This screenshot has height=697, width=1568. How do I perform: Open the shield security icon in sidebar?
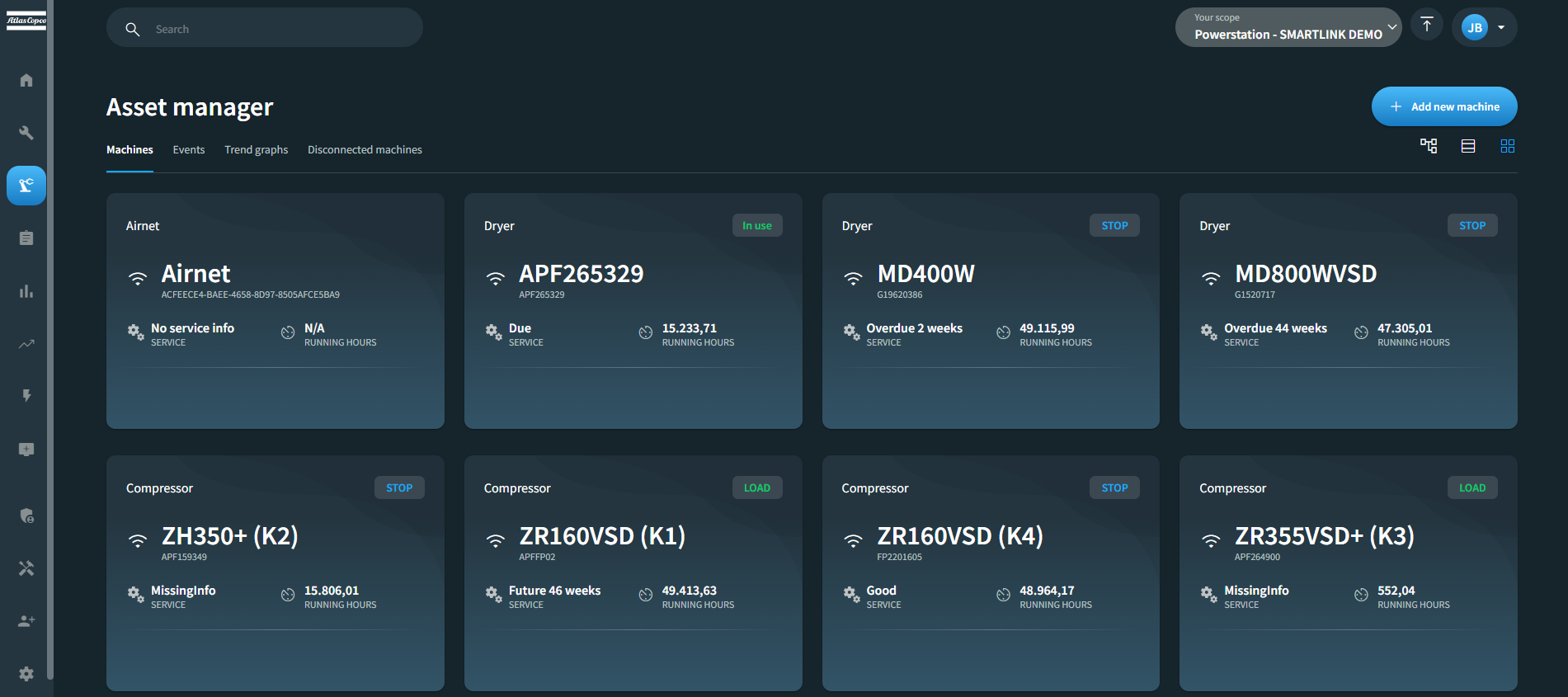26,516
